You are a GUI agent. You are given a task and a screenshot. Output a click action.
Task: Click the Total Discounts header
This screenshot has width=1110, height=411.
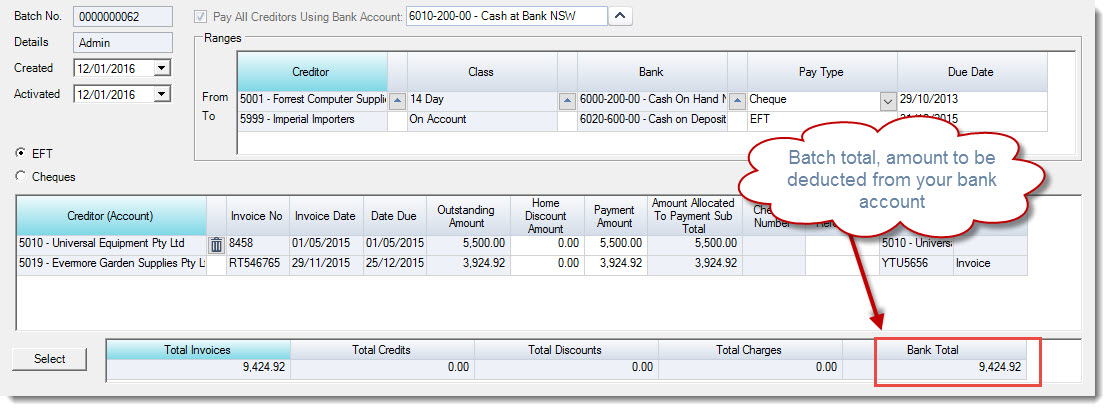point(565,350)
